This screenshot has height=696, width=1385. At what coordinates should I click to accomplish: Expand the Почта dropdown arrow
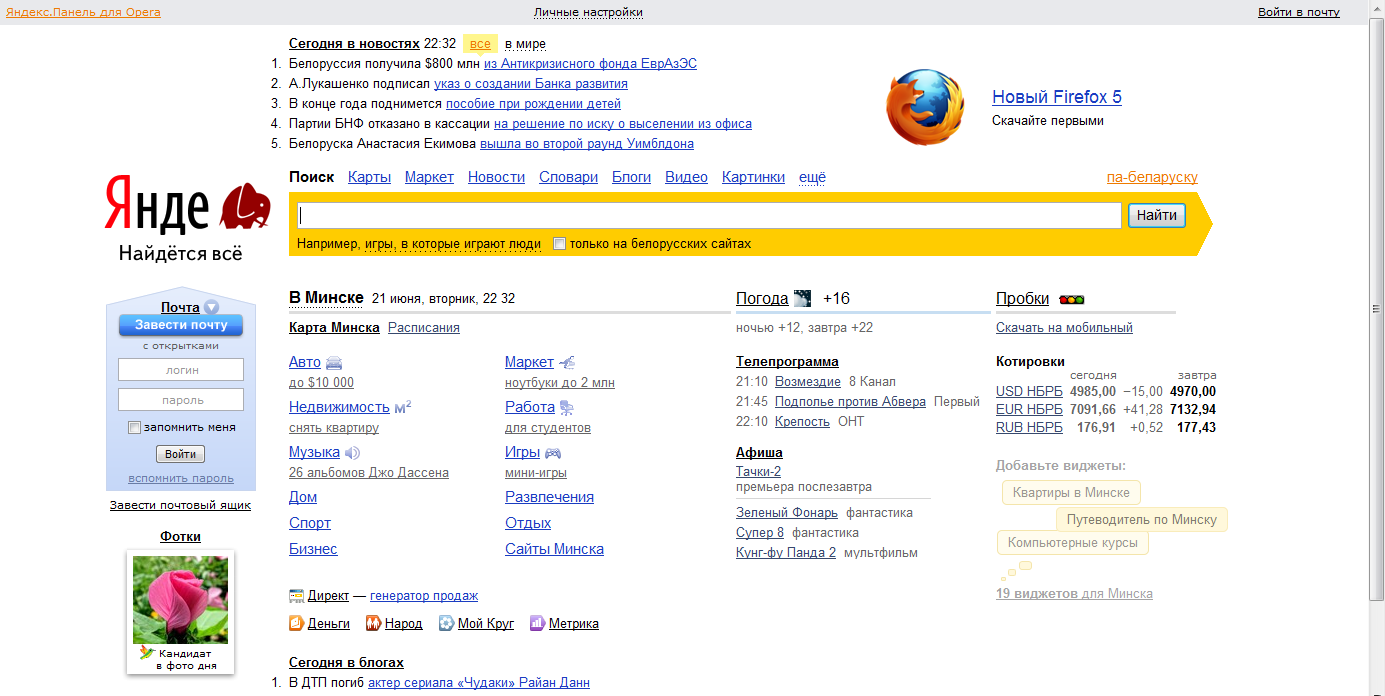[211, 308]
